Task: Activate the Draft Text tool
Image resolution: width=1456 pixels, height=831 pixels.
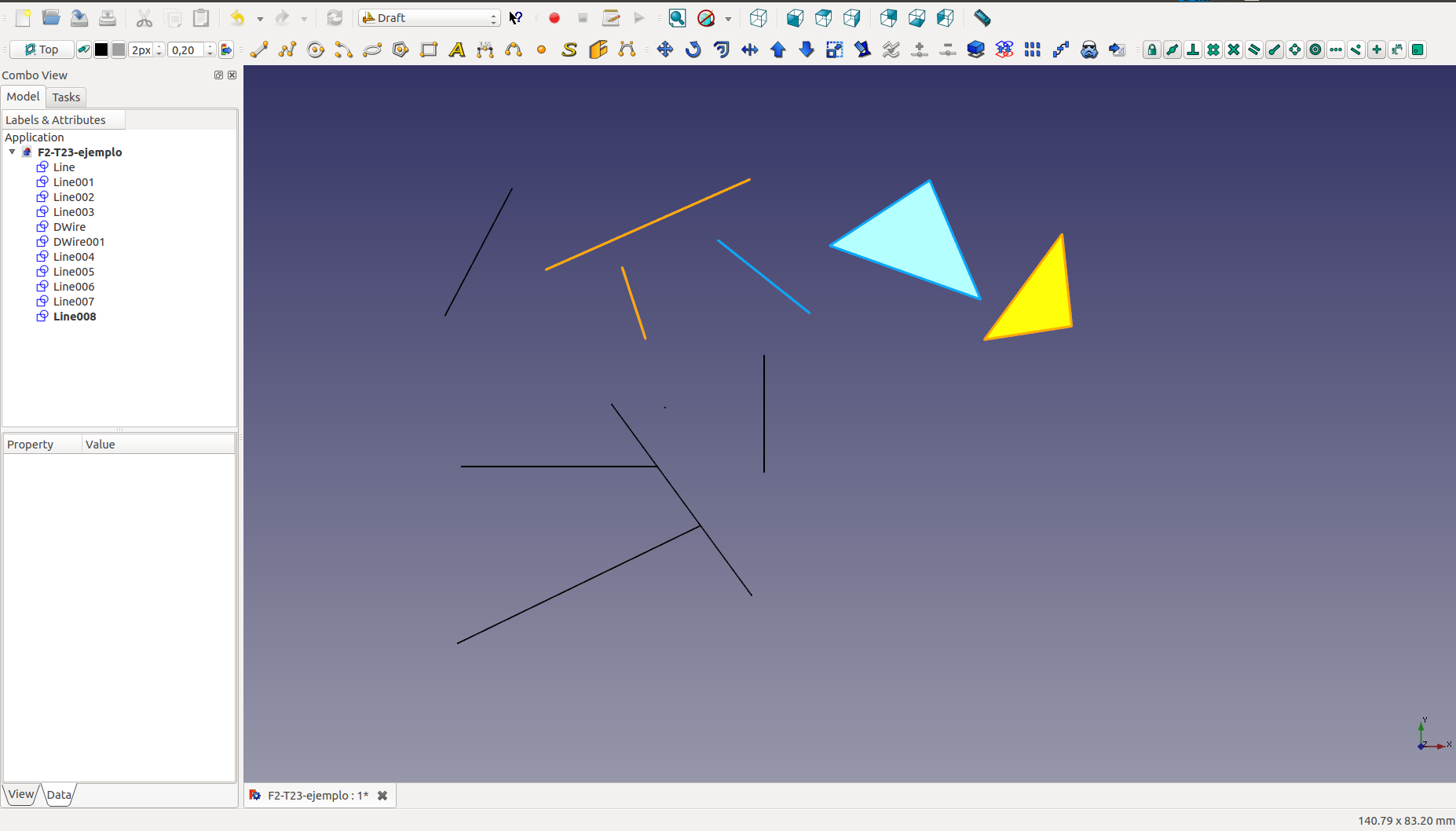Action: [457, 49]
